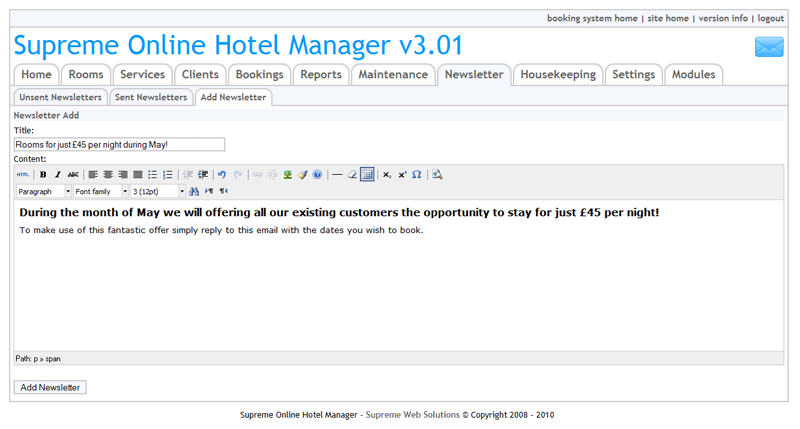Increase the indent
The image size is (800, 429).
(203, 174)
